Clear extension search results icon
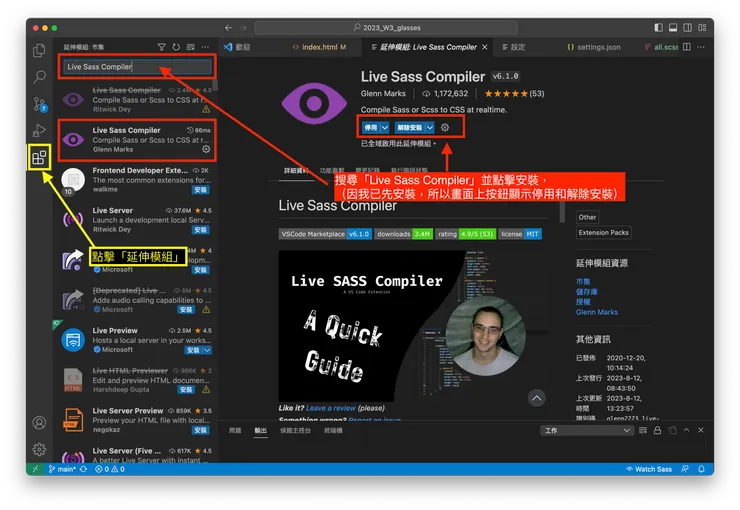The image size is (740, 510). [191, 47]
